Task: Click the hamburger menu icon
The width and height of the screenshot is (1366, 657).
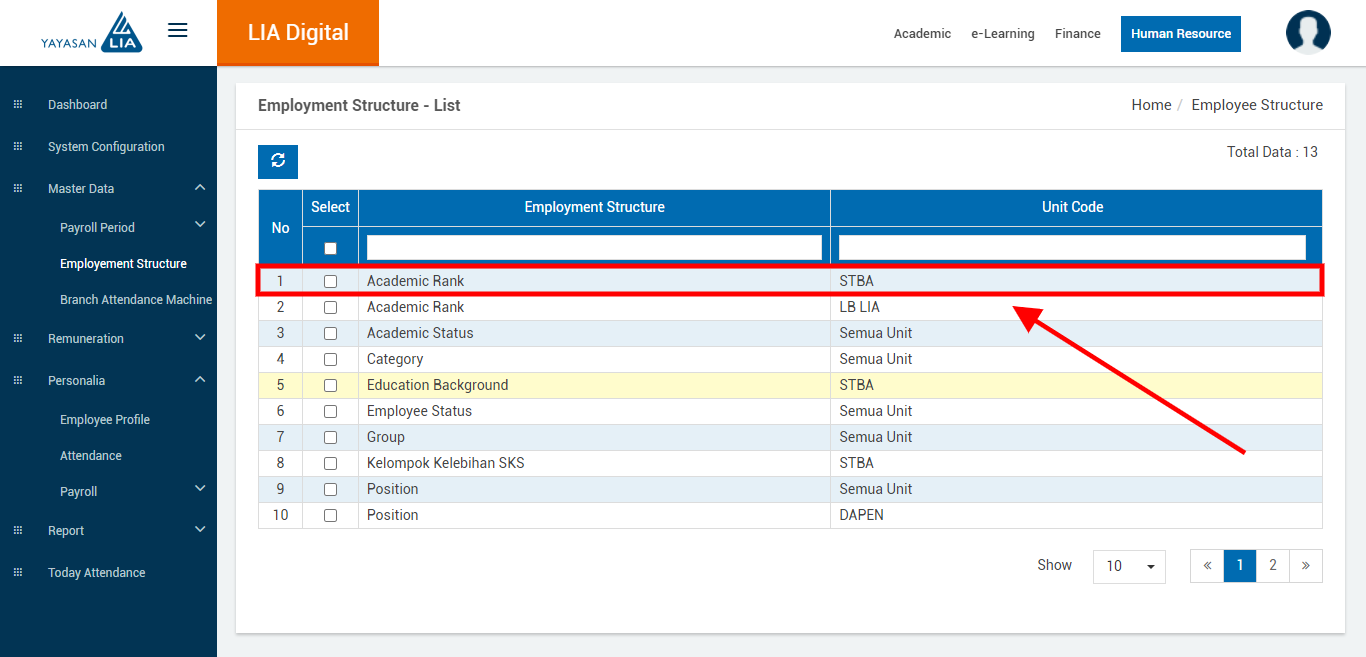Action: coord(177,30)
